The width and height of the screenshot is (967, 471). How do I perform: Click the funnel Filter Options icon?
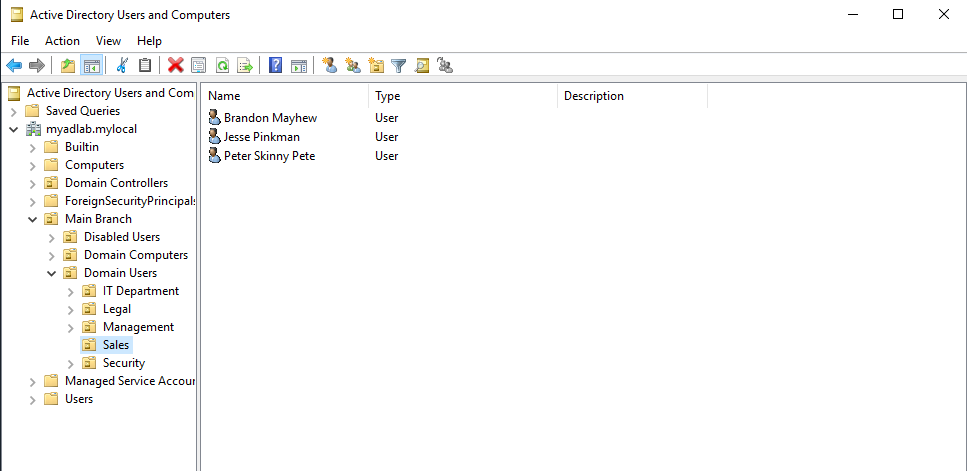[x=399, y=66]
